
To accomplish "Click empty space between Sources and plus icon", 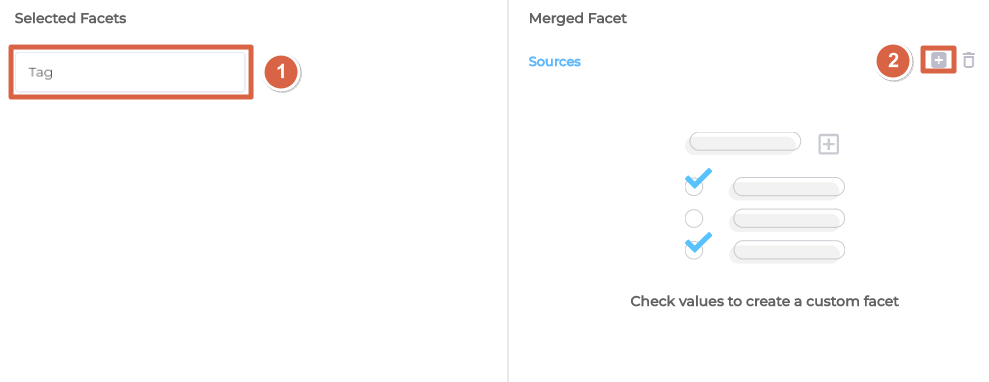I will pos(725,61).
